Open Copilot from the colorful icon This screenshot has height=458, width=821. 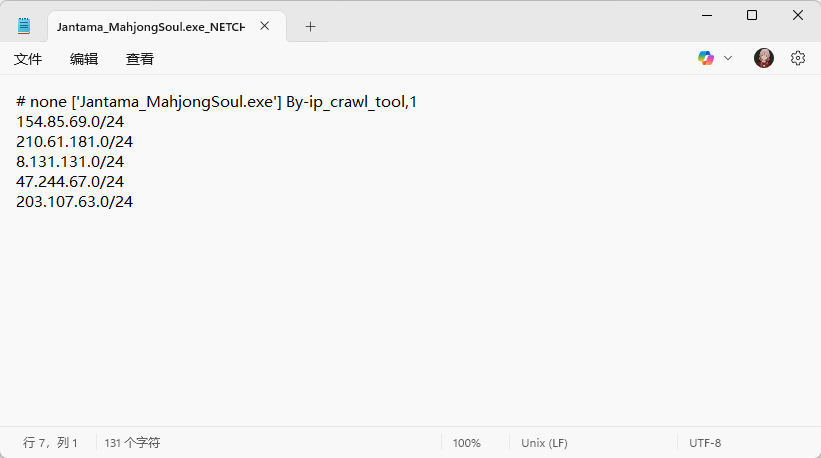pyautogui.click(x=706, y=58)
